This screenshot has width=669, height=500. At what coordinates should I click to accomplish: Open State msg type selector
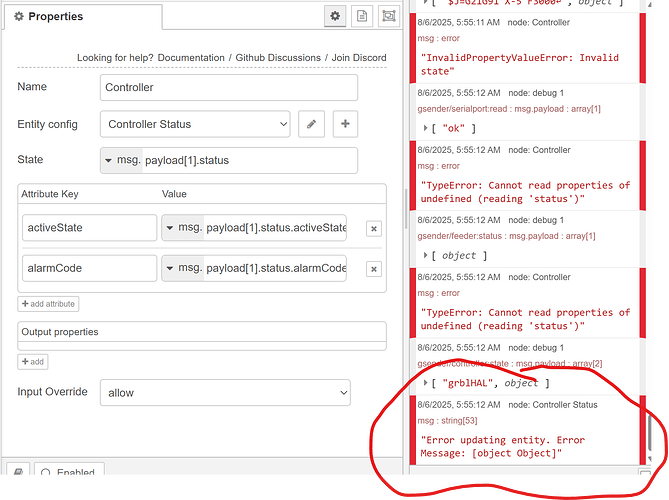122,160
